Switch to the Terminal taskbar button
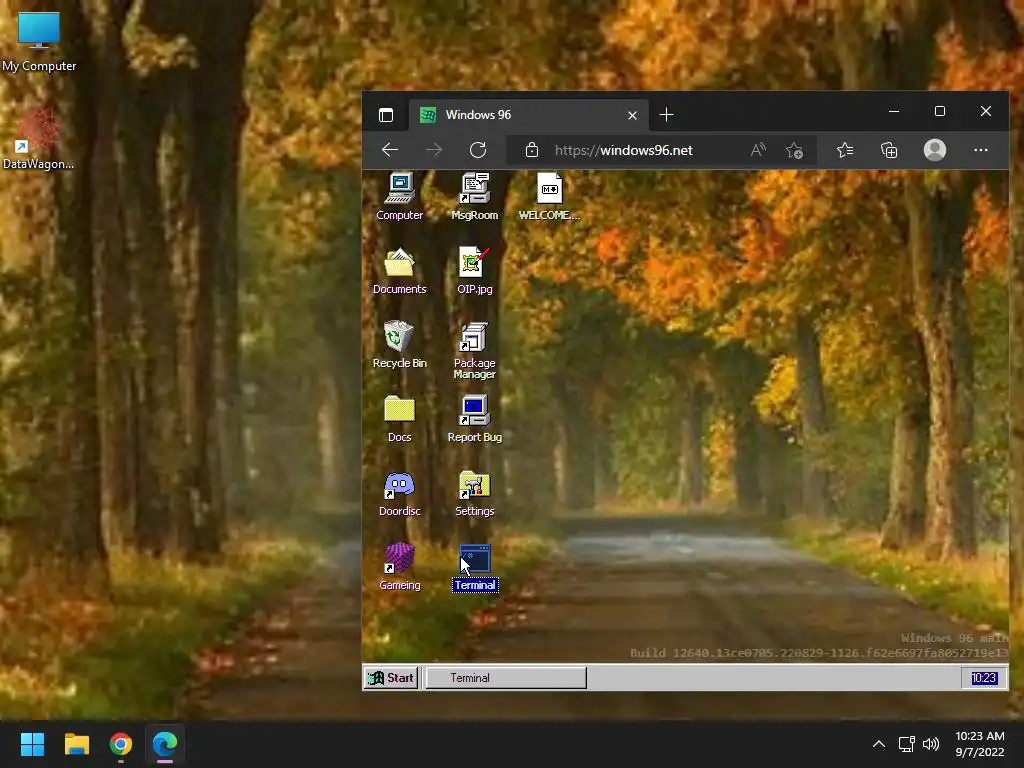The height and width of the screenshot is (768, 1024). tap(505, 678)
